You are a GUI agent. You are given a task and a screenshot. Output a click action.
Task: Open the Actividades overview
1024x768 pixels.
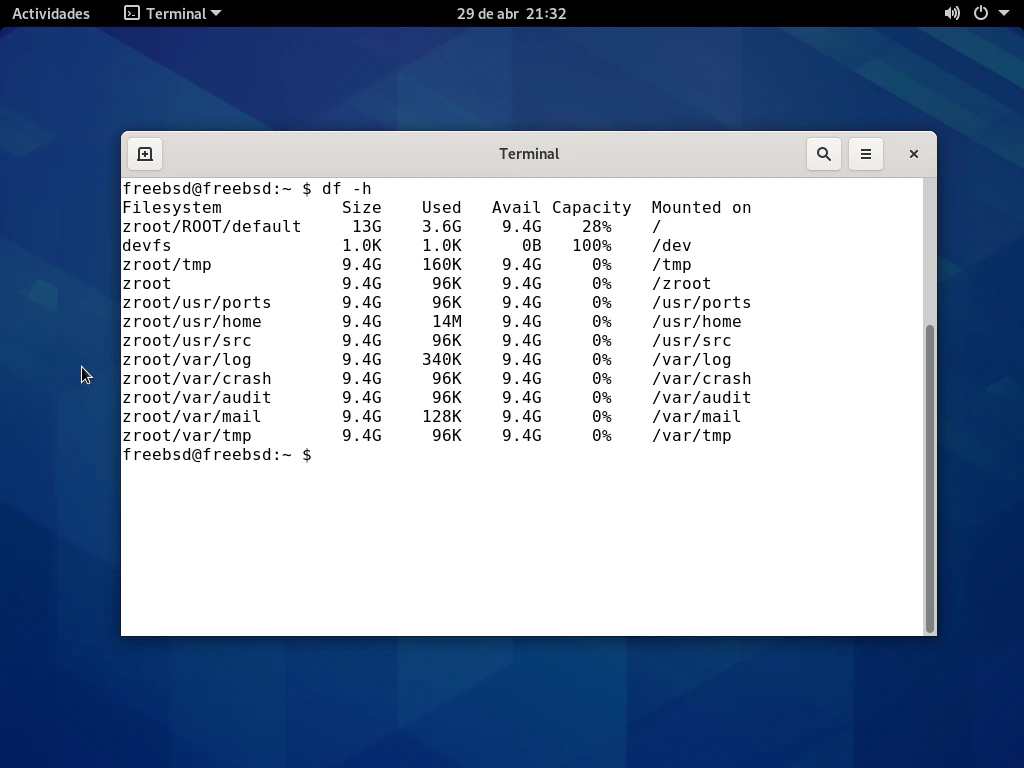pos(51,13)
